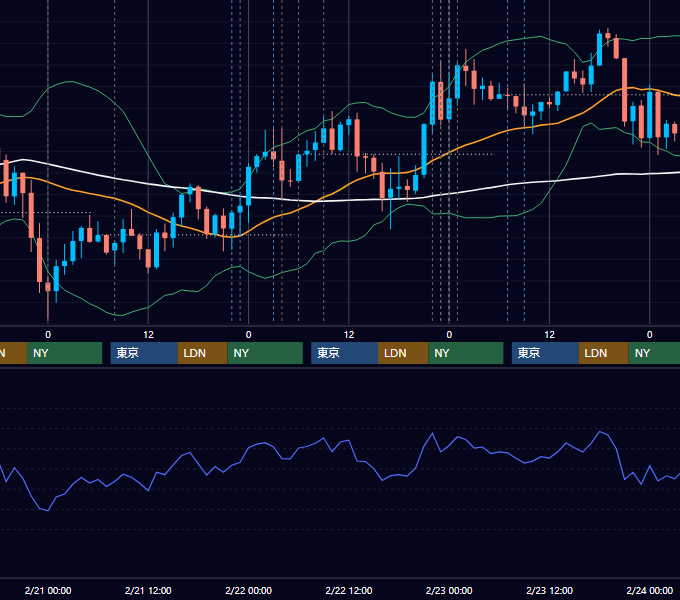Screen dimensions: 680x600
Task: Click hour label 12 above 2/21 12:00
Action: coord(148,335)
